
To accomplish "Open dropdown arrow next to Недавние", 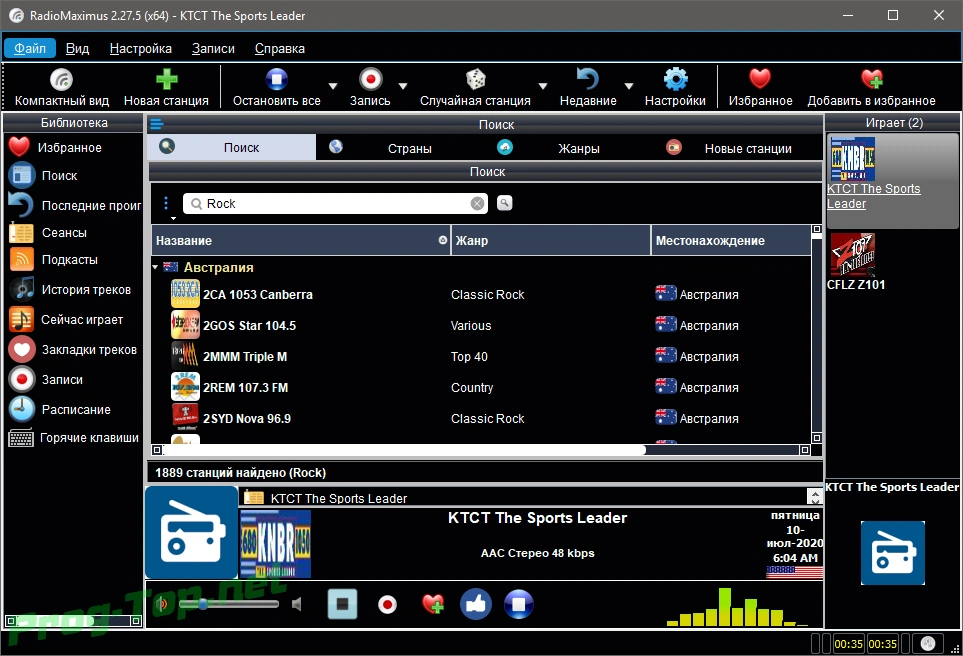I will [629, 87].
